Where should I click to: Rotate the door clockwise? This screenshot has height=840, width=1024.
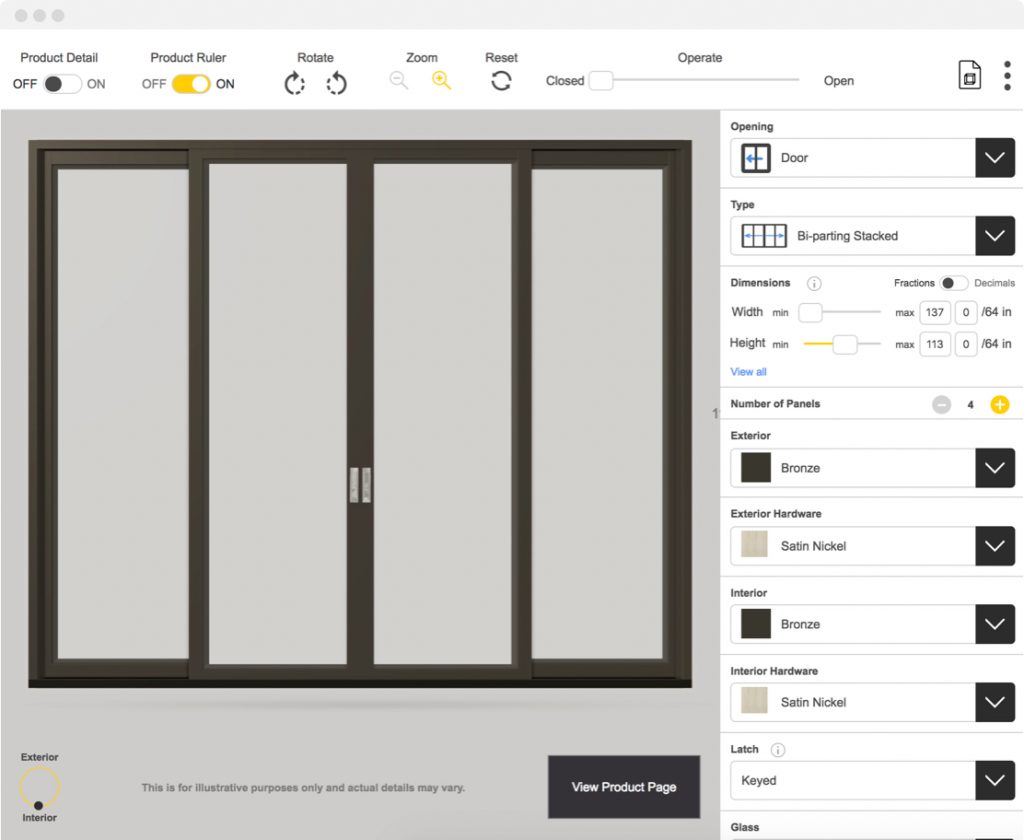click(x=295, y=83)
